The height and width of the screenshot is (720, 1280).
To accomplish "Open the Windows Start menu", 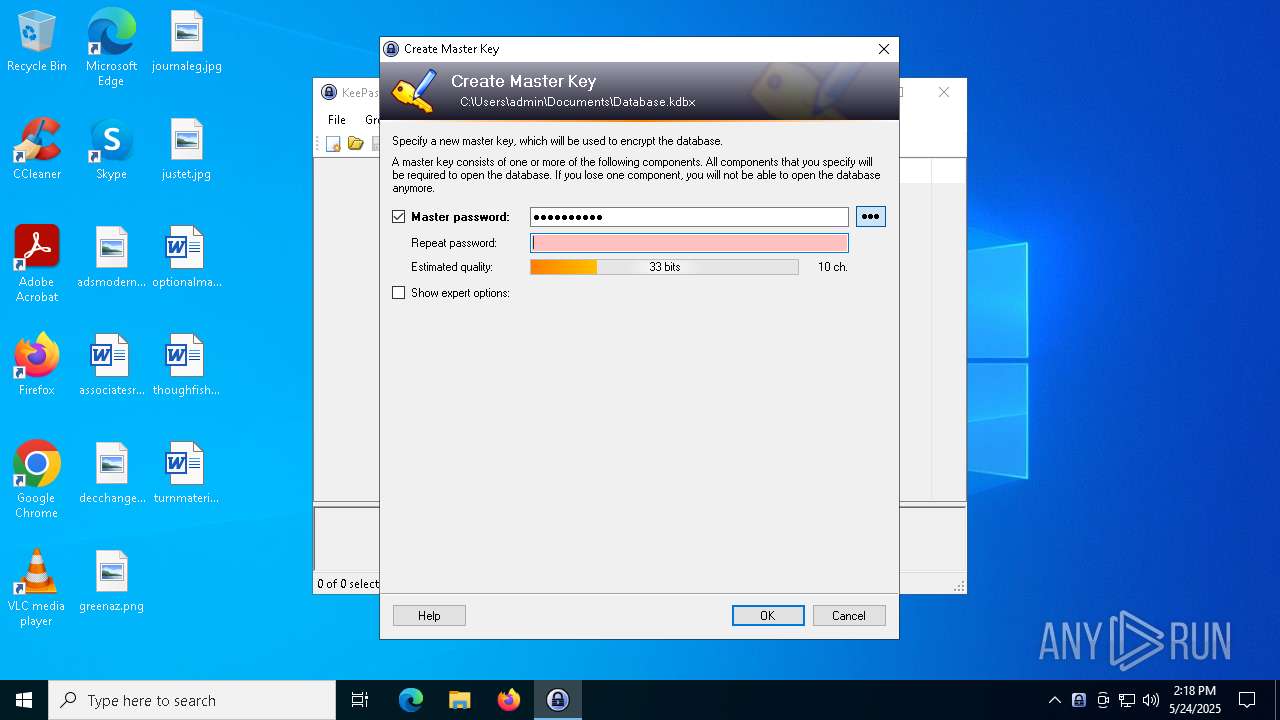I will (x=24, y=700).
